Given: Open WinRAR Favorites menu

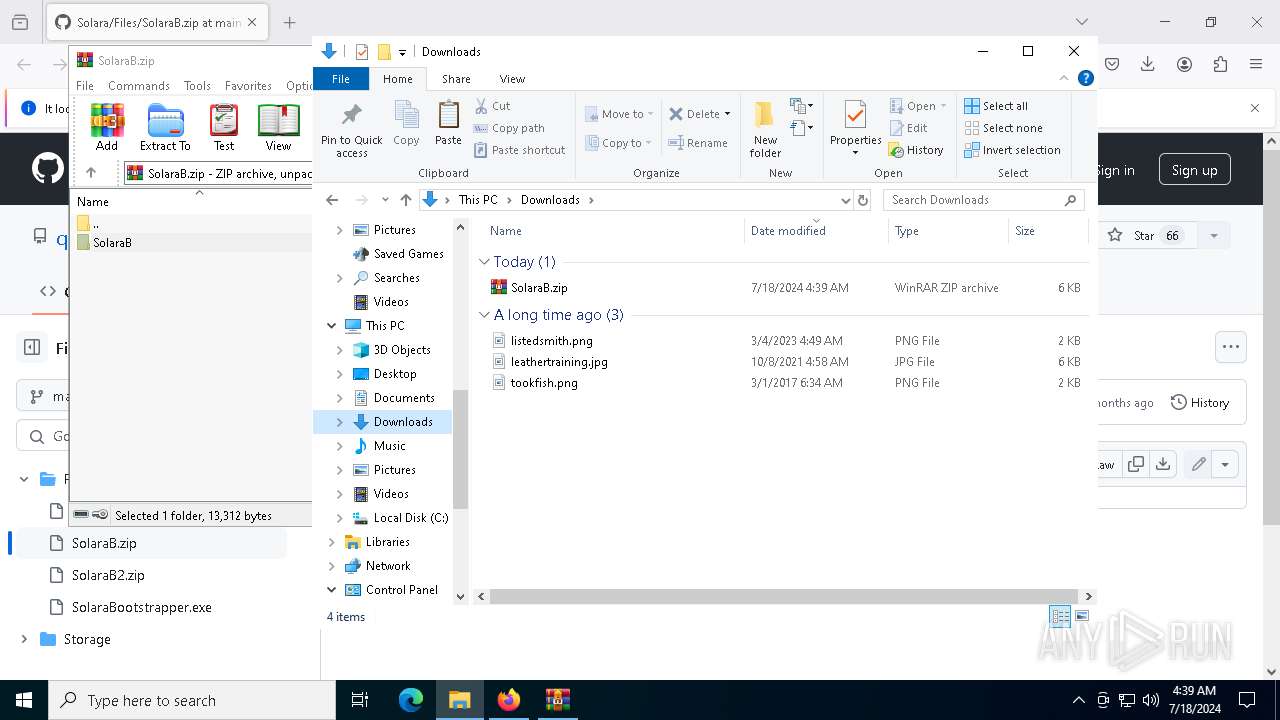Looking at the screenshot, I should coord(248,86).
